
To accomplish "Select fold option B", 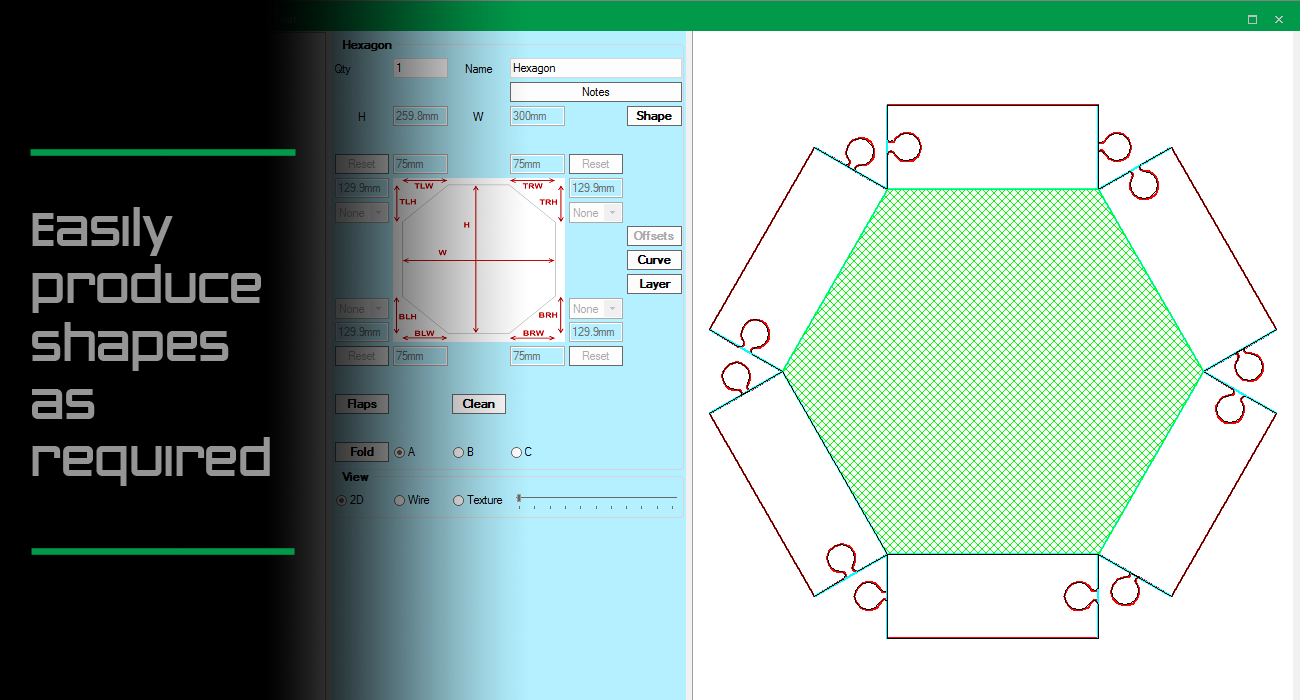I will (x=458, y=451).
